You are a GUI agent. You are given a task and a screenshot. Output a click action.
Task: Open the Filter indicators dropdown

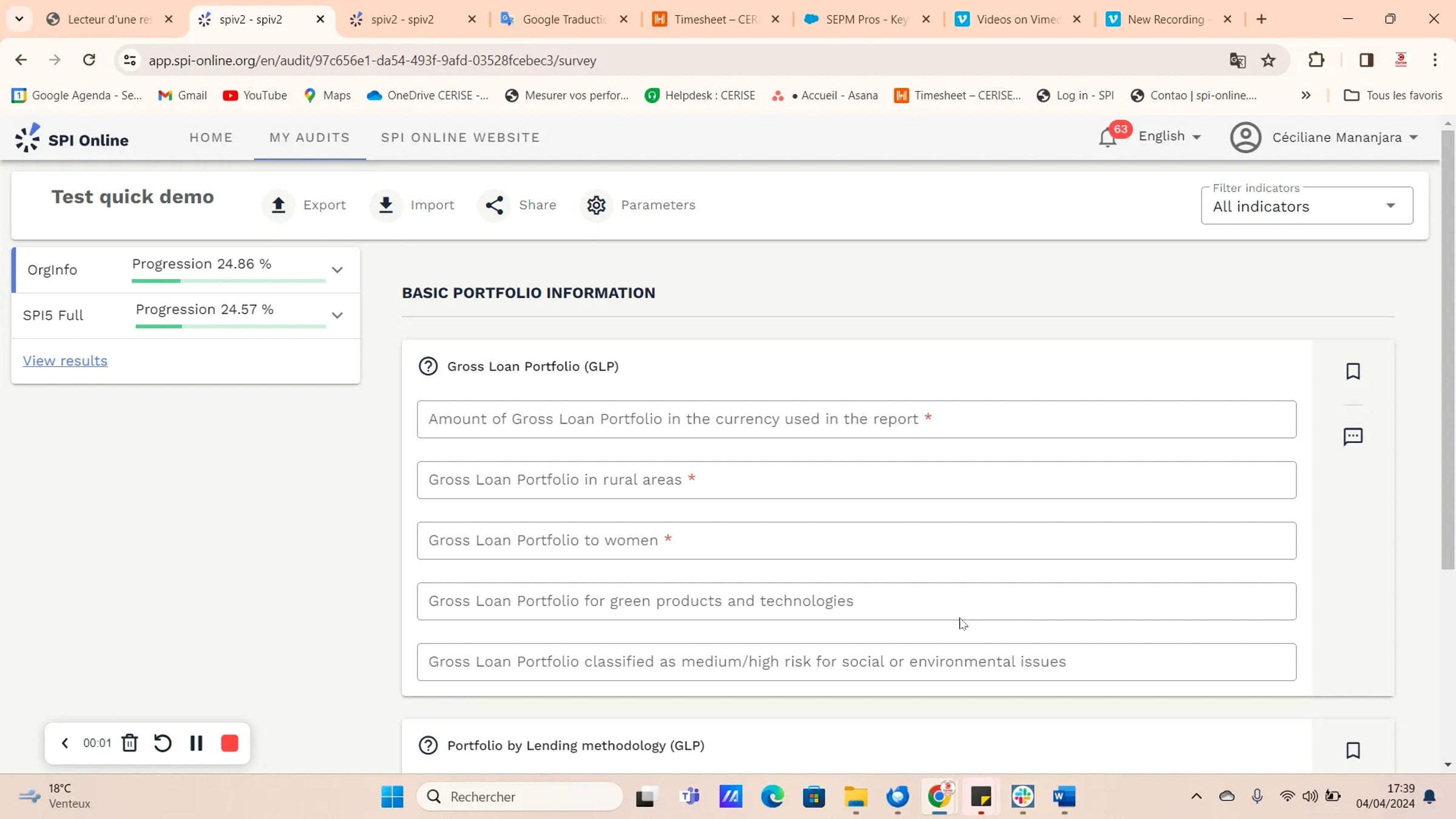tap(1307, 206)
